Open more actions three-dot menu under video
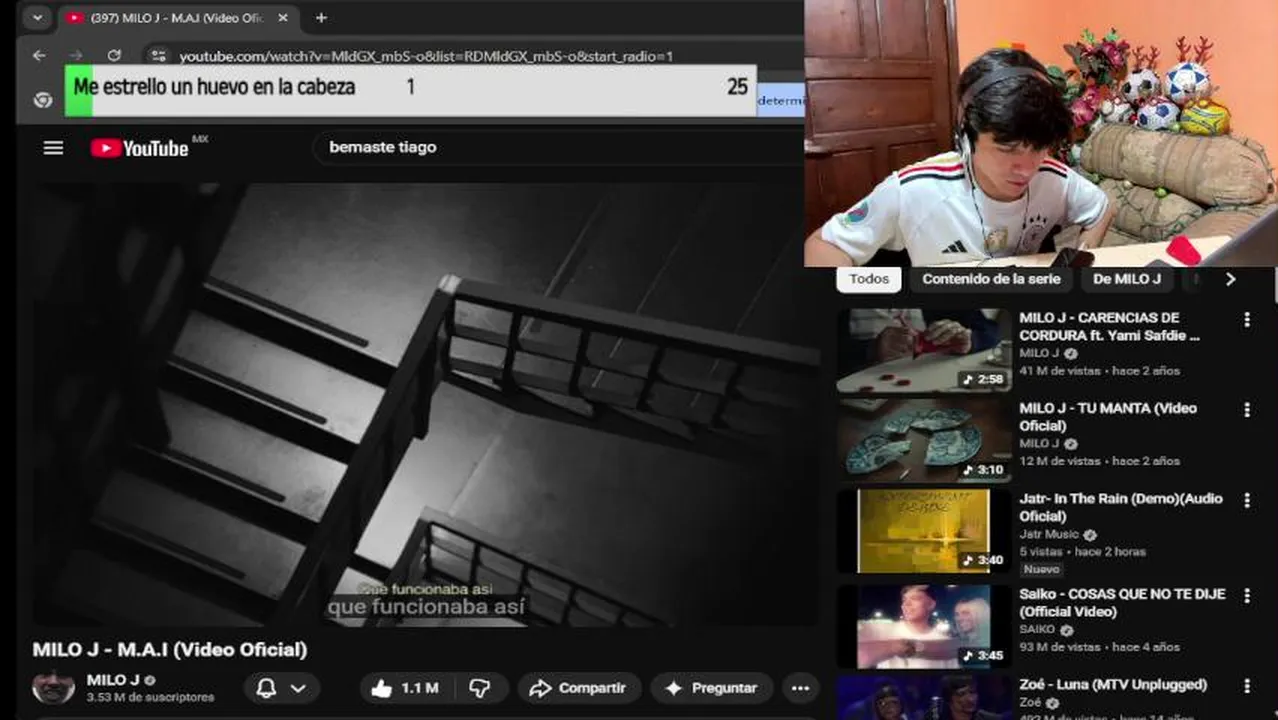The image size is (1278, 720). tap(800, 688)
